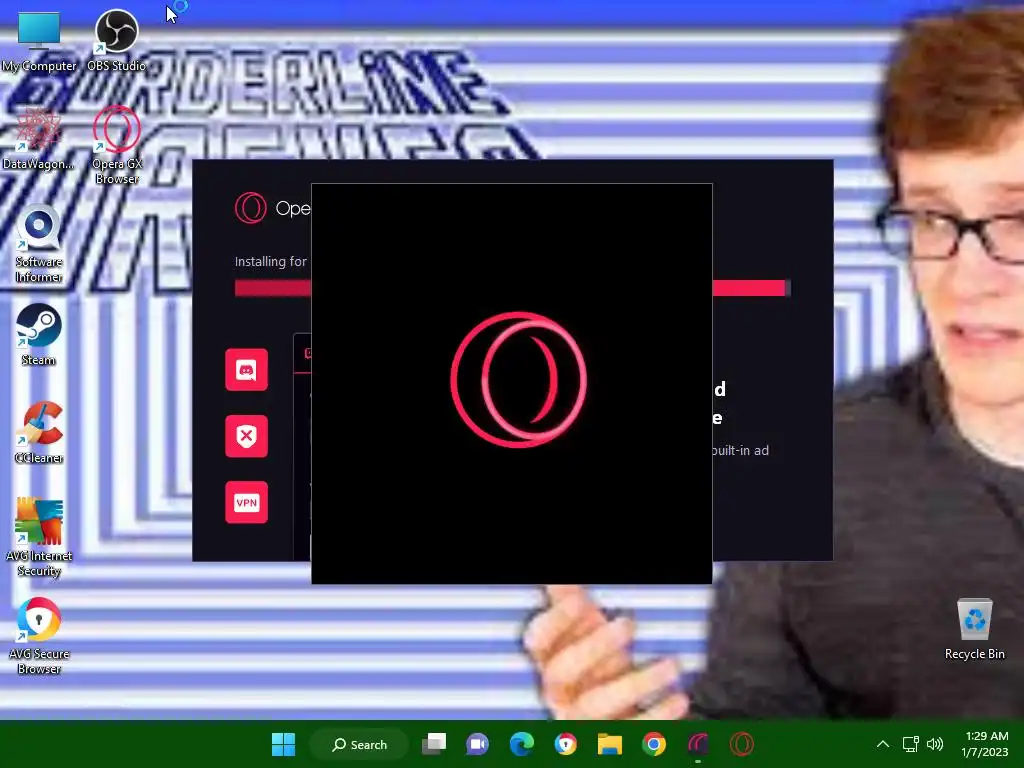
Task: Click the installer progress bar
Action: pos(513,288)
